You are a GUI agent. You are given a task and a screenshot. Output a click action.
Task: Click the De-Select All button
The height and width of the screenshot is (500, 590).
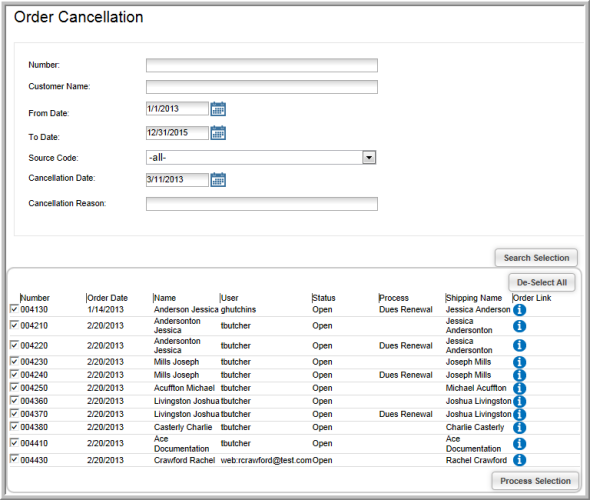pyautogui.click(x=542, y=283)
